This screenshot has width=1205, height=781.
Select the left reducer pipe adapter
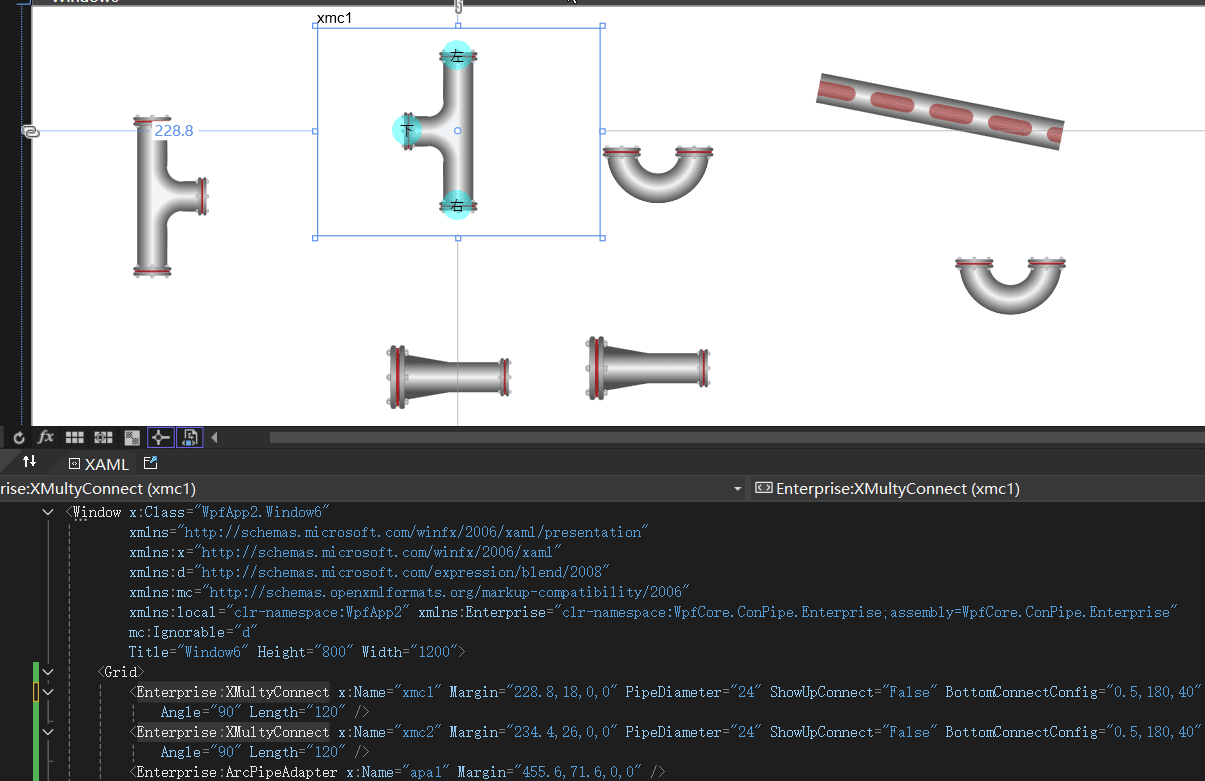[449, 377]
